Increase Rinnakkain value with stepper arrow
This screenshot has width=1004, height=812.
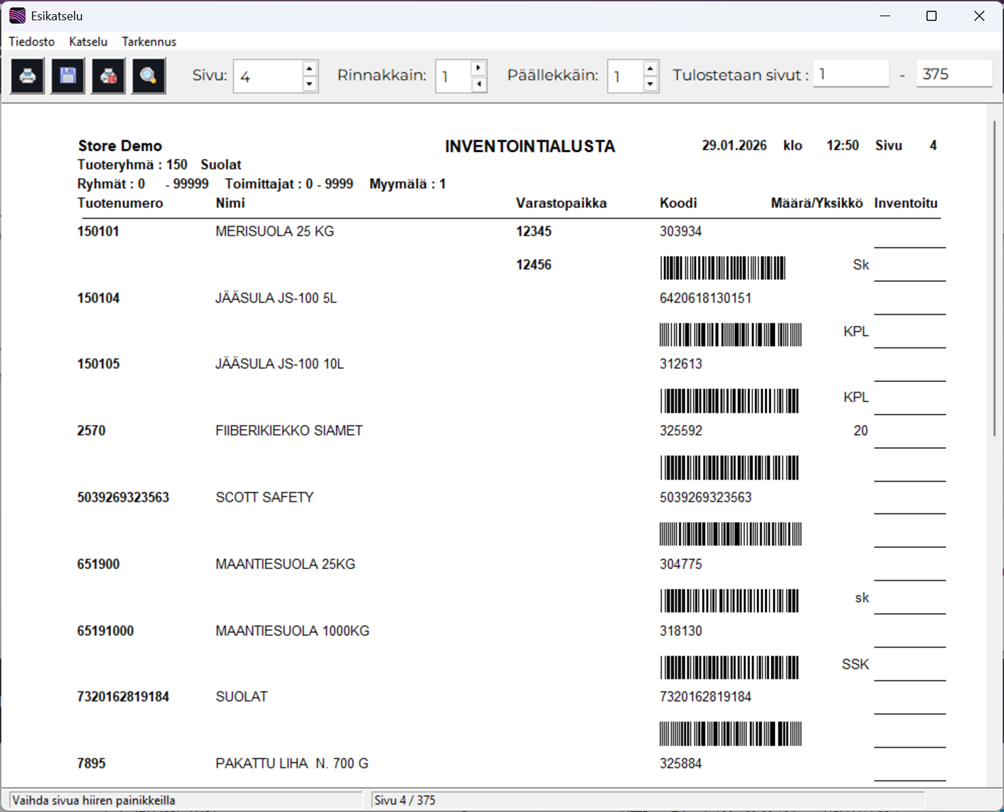(x=479, y=68)
